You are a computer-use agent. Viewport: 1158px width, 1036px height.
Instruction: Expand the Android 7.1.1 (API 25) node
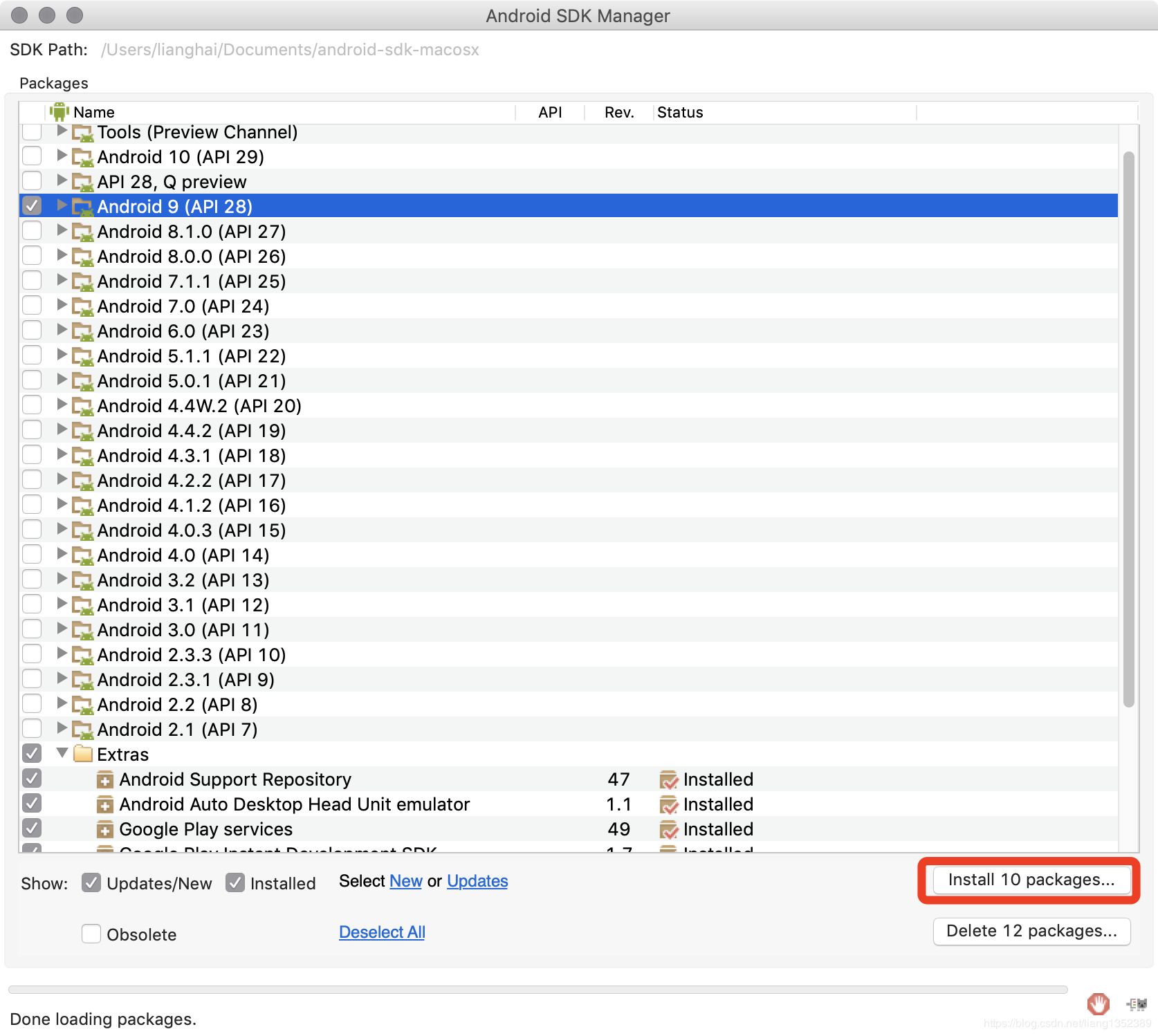pos(62,279)
